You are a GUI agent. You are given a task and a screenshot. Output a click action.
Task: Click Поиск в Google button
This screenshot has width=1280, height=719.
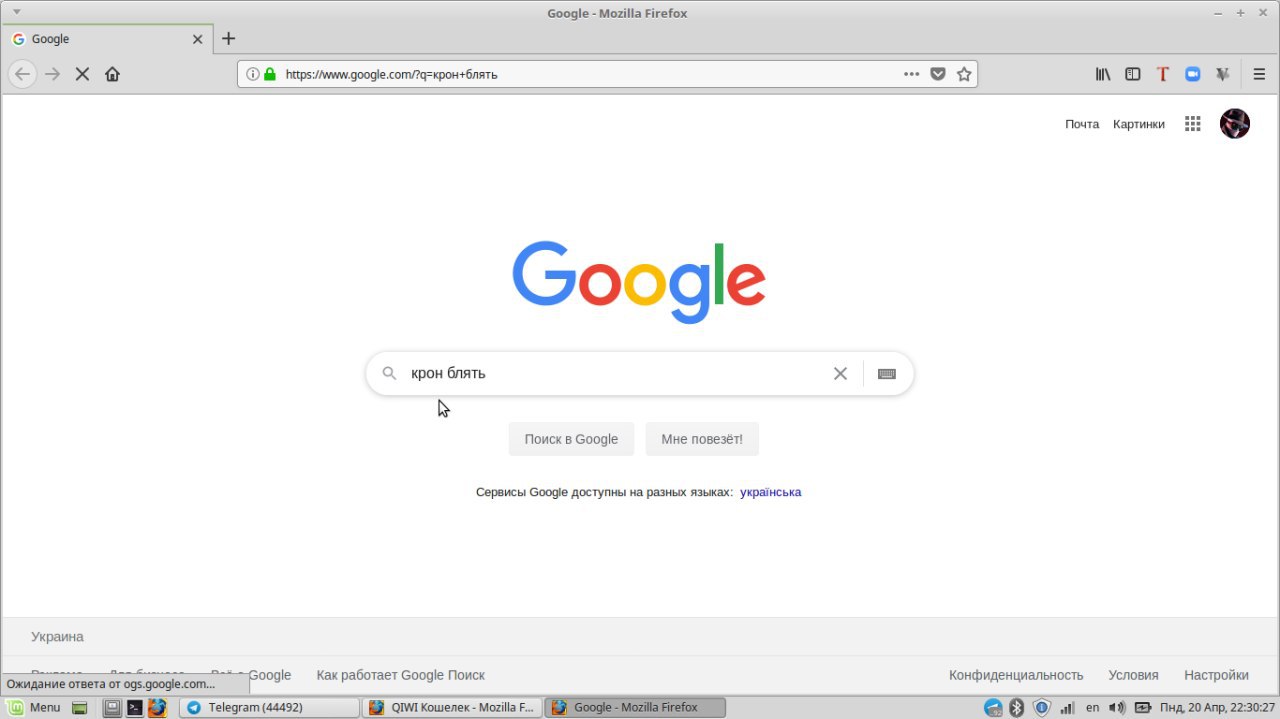coord(571,439)
